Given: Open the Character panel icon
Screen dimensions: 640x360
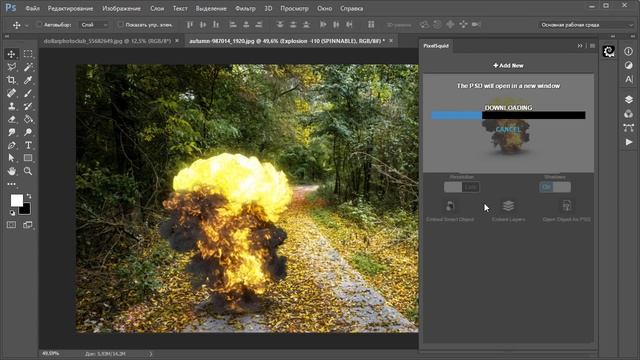Looking at the screenshot, I should point(629,79).
